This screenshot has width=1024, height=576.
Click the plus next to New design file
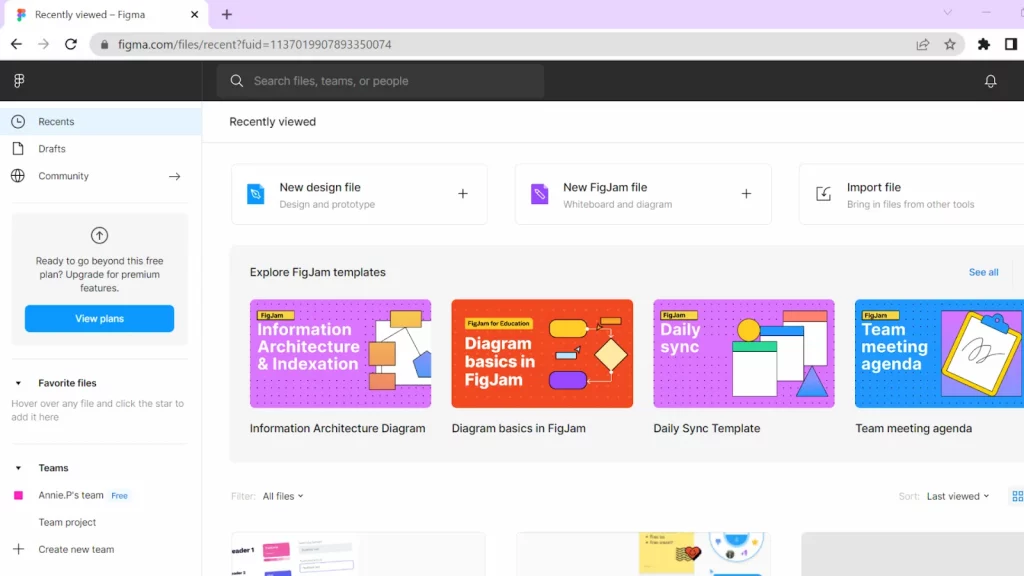(462, 194)
